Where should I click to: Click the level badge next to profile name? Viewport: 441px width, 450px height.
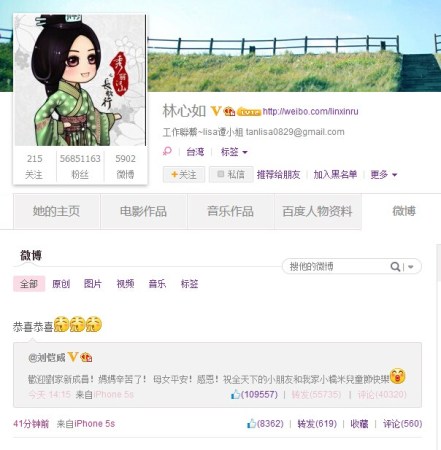249,112
